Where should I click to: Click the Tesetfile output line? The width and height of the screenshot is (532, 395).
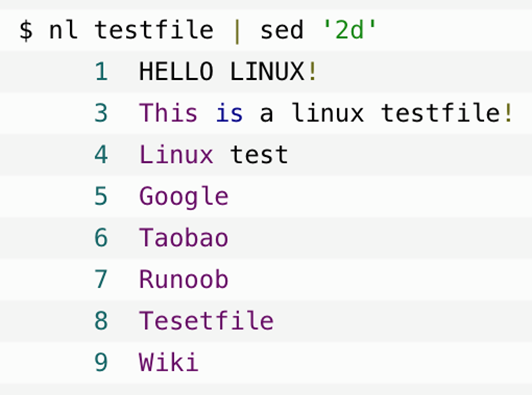coord(206,321)
